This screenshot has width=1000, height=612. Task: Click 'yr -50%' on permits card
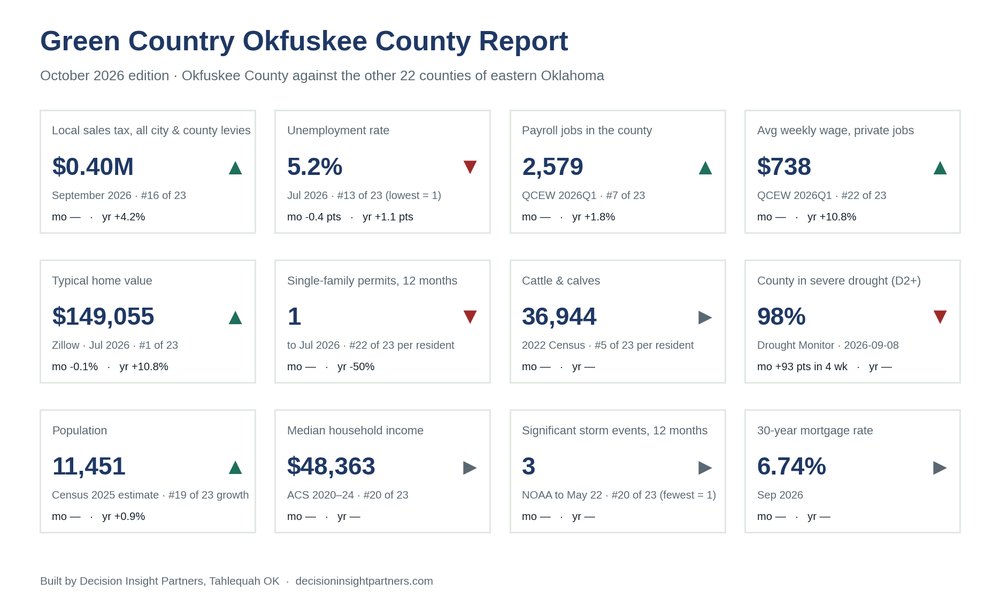[x=356, y=367]
